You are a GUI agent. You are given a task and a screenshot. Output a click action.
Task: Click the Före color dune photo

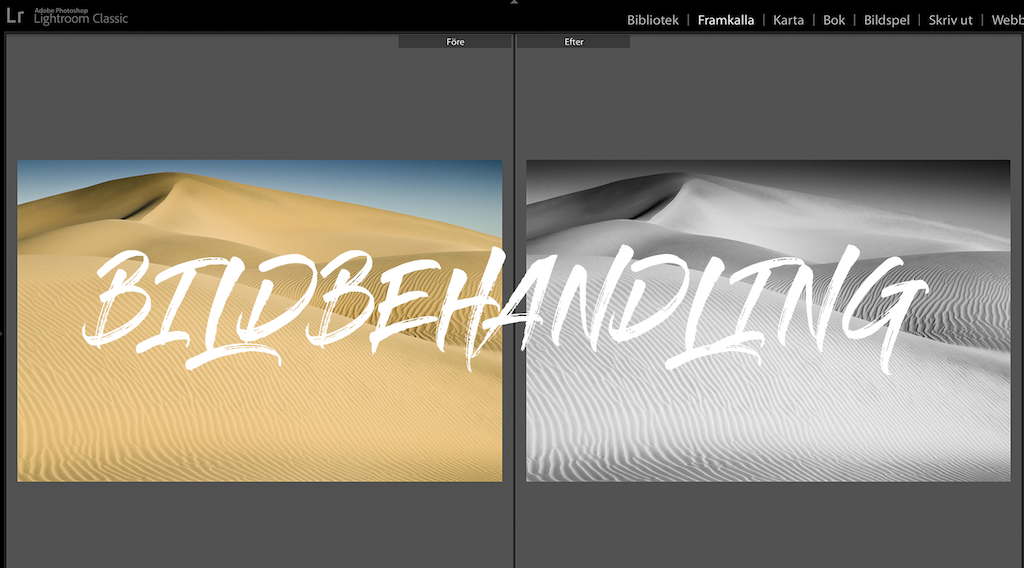click(259, 321)
